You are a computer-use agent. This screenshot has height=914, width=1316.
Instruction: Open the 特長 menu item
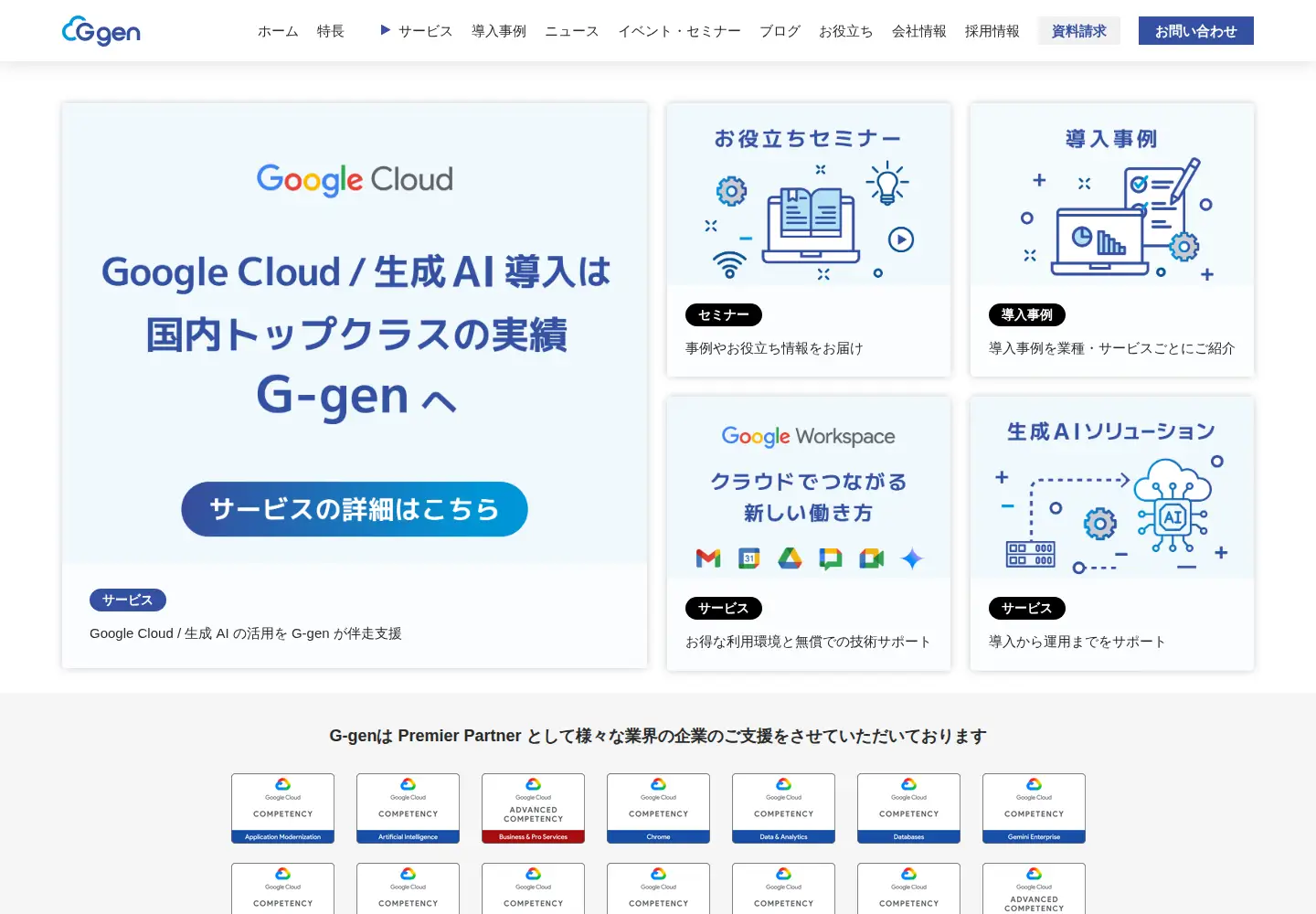coord(331,31)
